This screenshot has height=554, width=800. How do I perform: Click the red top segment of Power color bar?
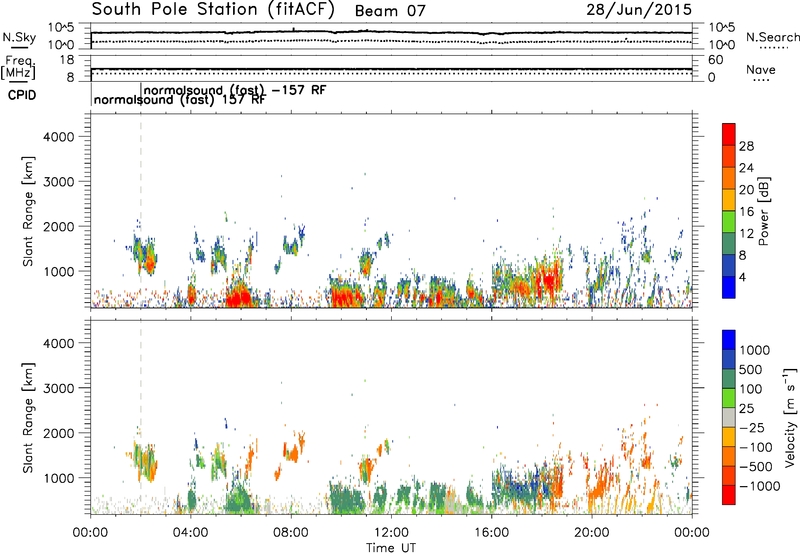coord(729,135)
